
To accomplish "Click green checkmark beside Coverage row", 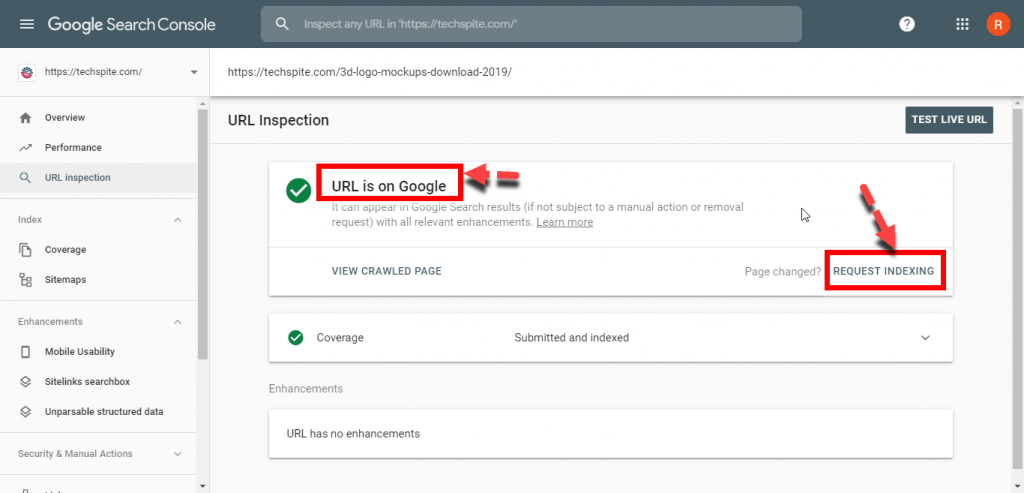I will [296, 338].
